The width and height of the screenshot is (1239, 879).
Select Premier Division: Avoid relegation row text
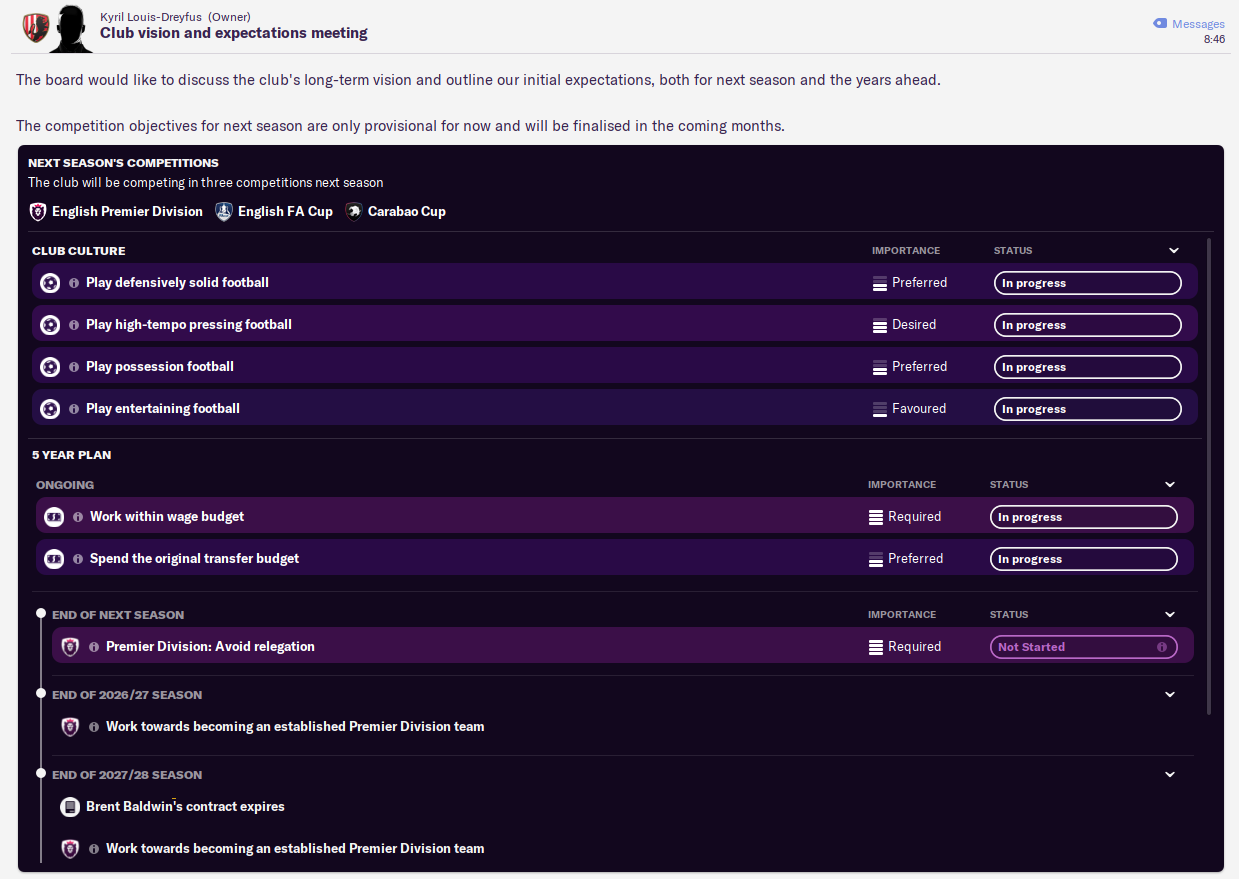click(210, 647)
